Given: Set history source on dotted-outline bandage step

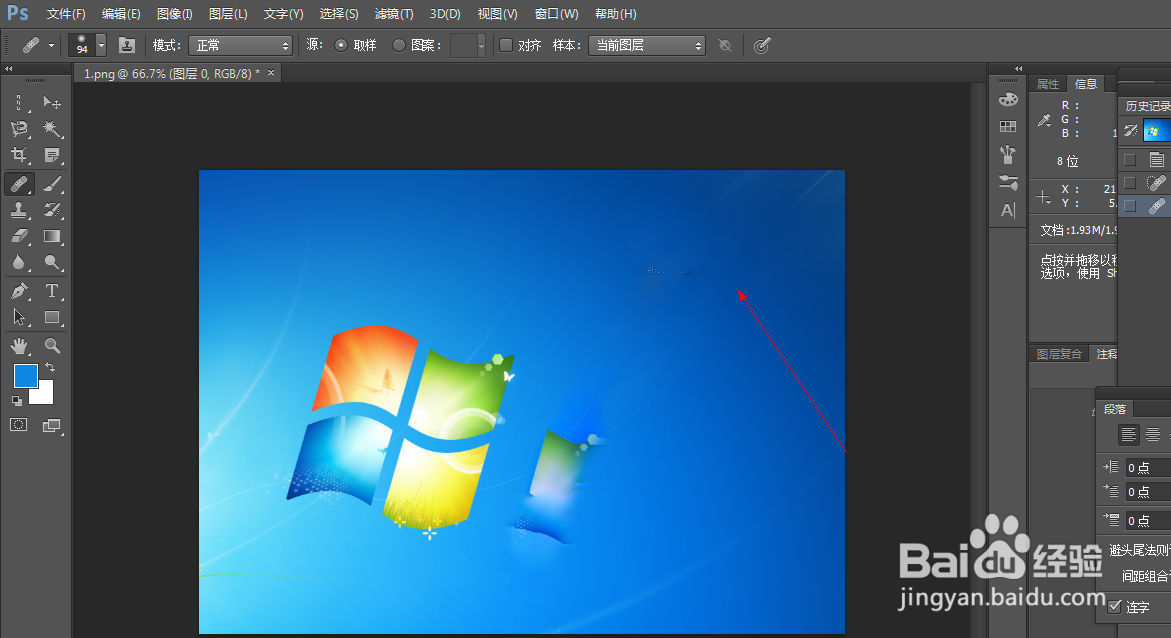Looking at the screenshot, I should pyautogui.click(x=1130, y=182).
